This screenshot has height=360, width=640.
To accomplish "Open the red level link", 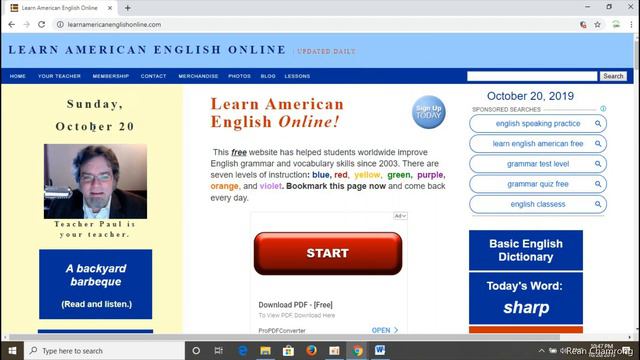I will [341, 175].
